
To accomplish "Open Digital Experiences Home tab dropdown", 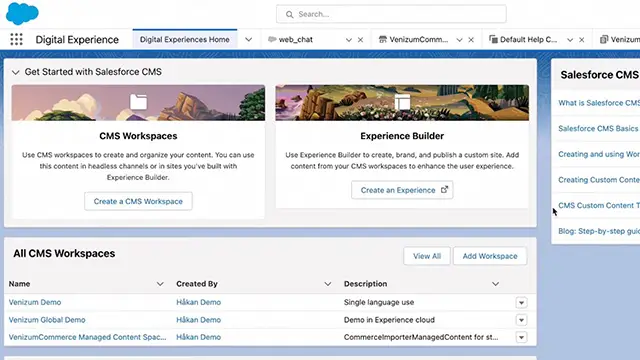I will pyautogui.click(x=248, y=40).
